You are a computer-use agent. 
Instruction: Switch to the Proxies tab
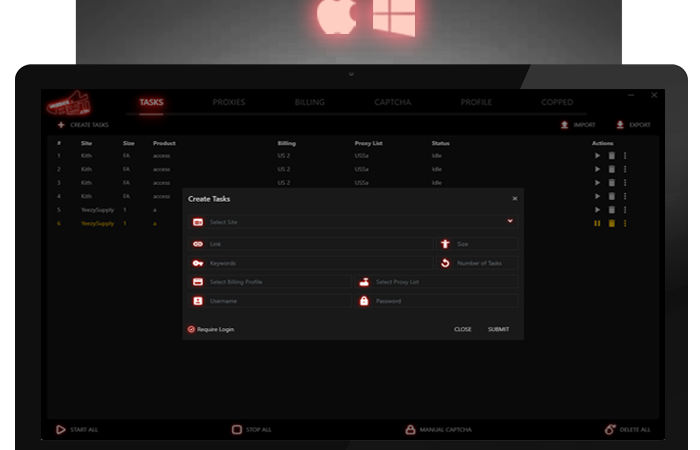click(x=228, y=102)
